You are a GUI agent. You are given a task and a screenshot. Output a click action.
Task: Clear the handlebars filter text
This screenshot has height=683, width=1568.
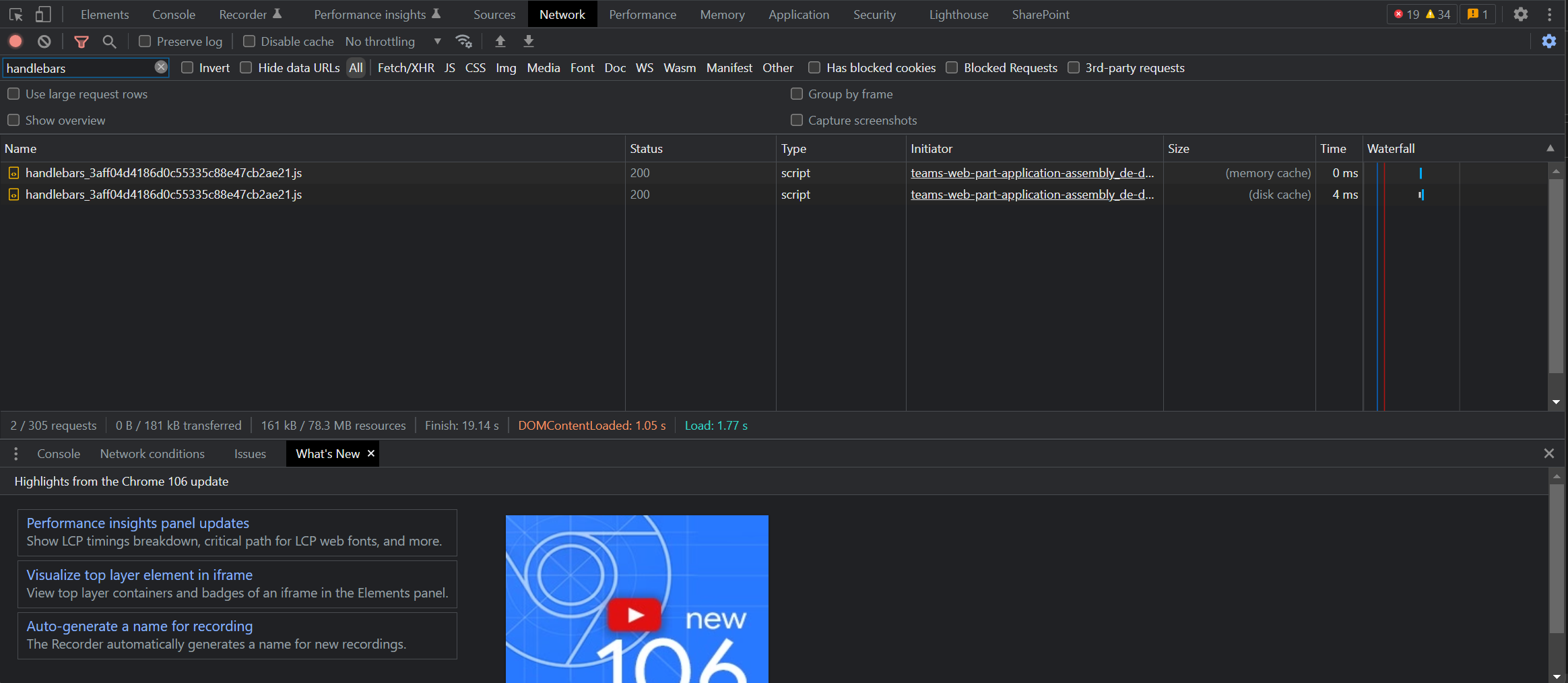160,67
